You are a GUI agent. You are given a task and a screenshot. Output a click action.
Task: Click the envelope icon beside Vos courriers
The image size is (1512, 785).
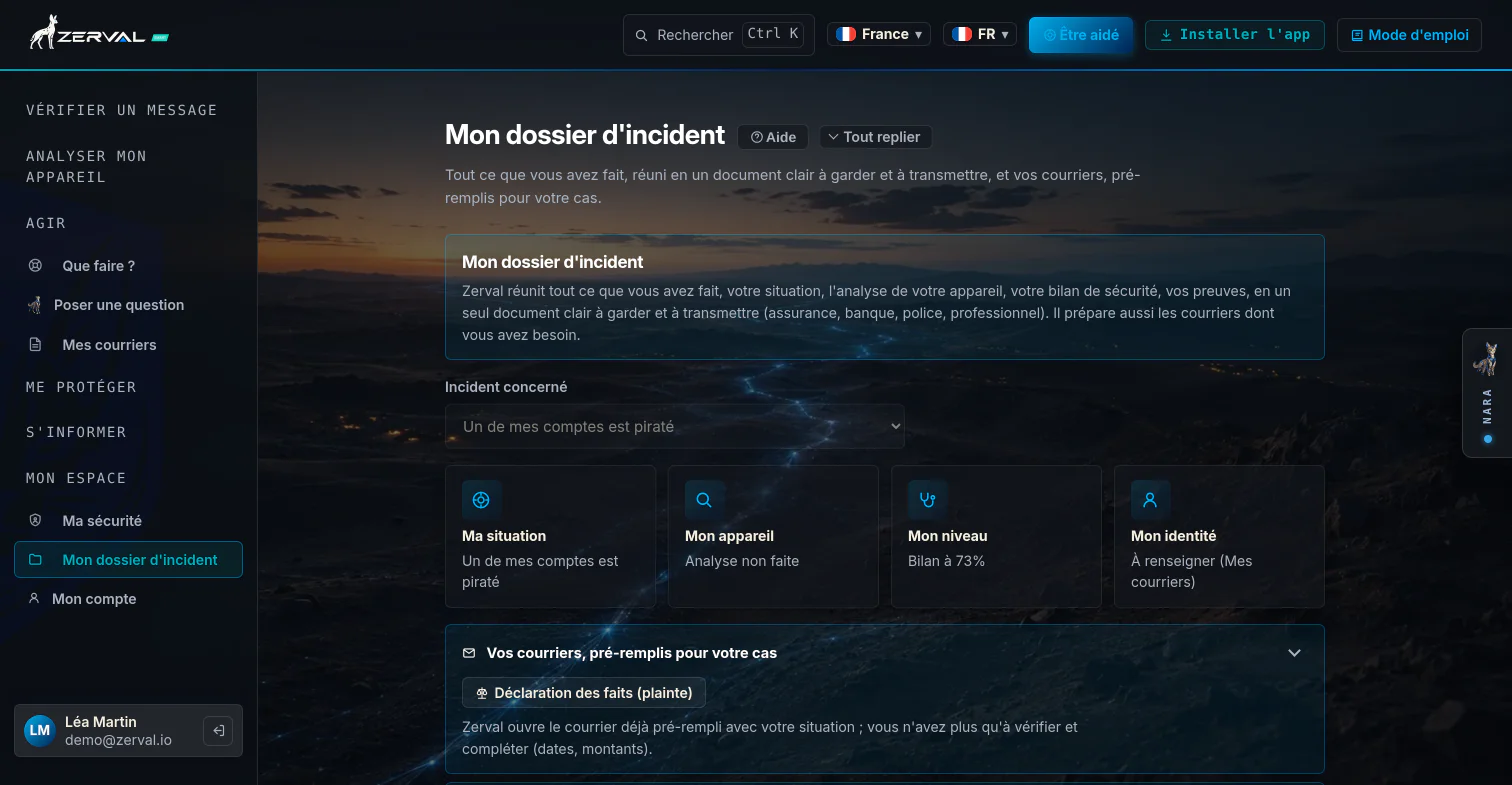pyautogui.click(x=469, y=653)
